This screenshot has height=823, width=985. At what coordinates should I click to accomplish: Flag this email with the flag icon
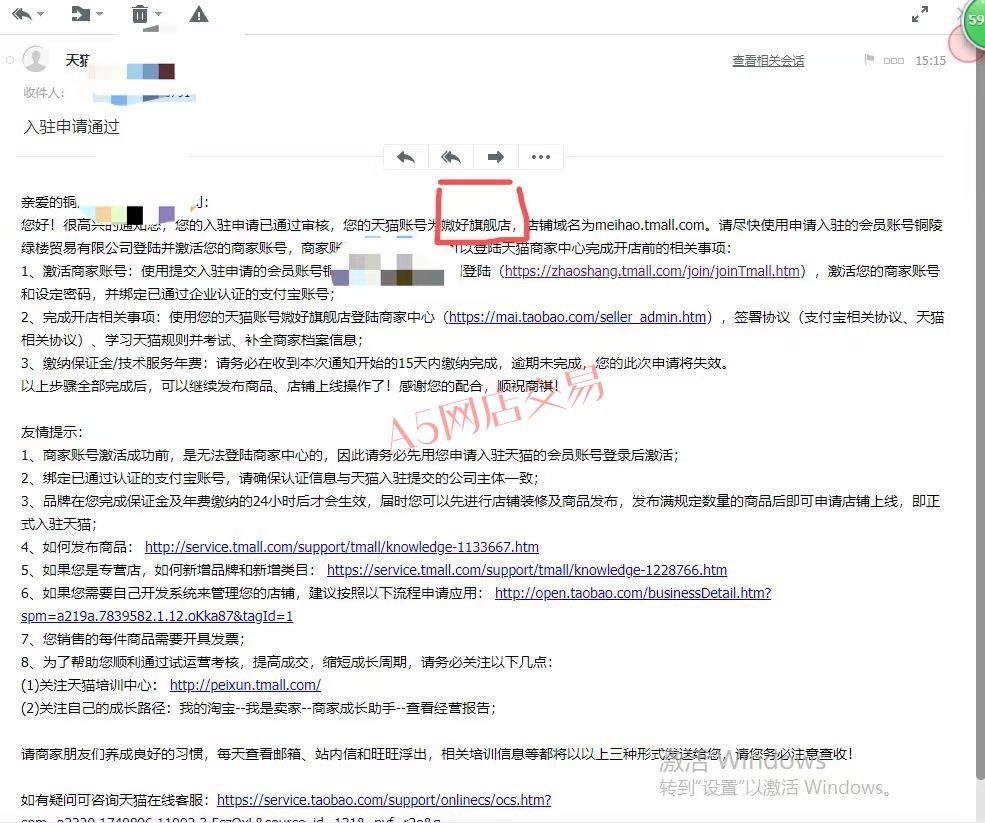(869, 60)
